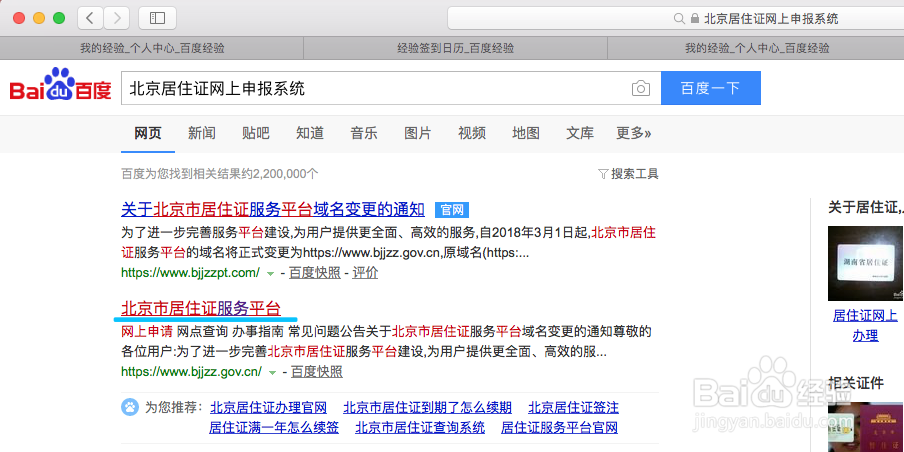Open 百度快照 for bjjzz.gov.cn result
This screenshot has height=452, width=904.
[317, 372]
